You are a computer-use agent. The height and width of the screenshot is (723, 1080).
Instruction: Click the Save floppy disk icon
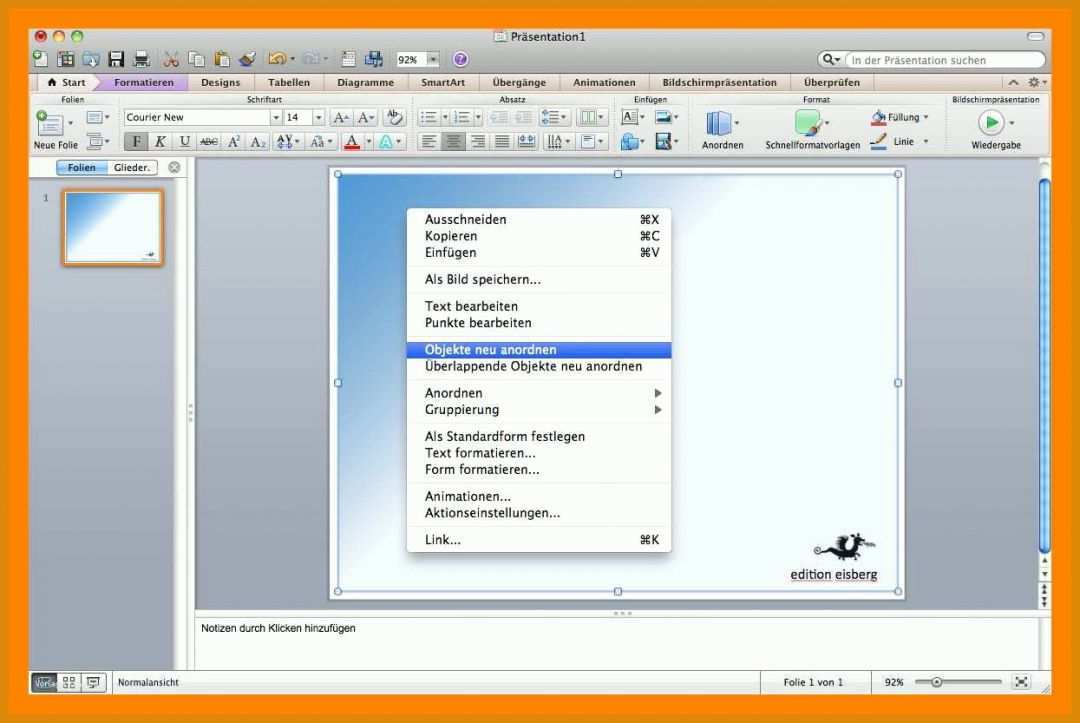click(116, 59)
